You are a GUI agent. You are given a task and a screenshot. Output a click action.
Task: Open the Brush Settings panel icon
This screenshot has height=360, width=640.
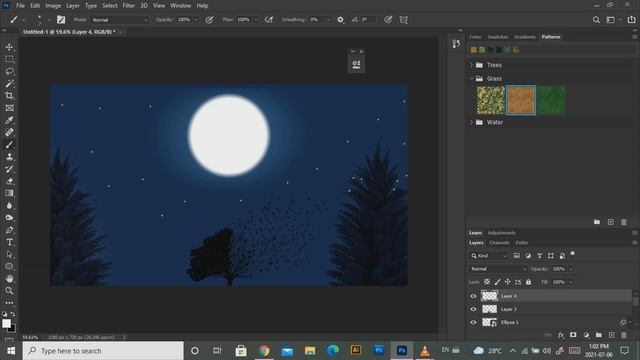(x=61, y=20)
